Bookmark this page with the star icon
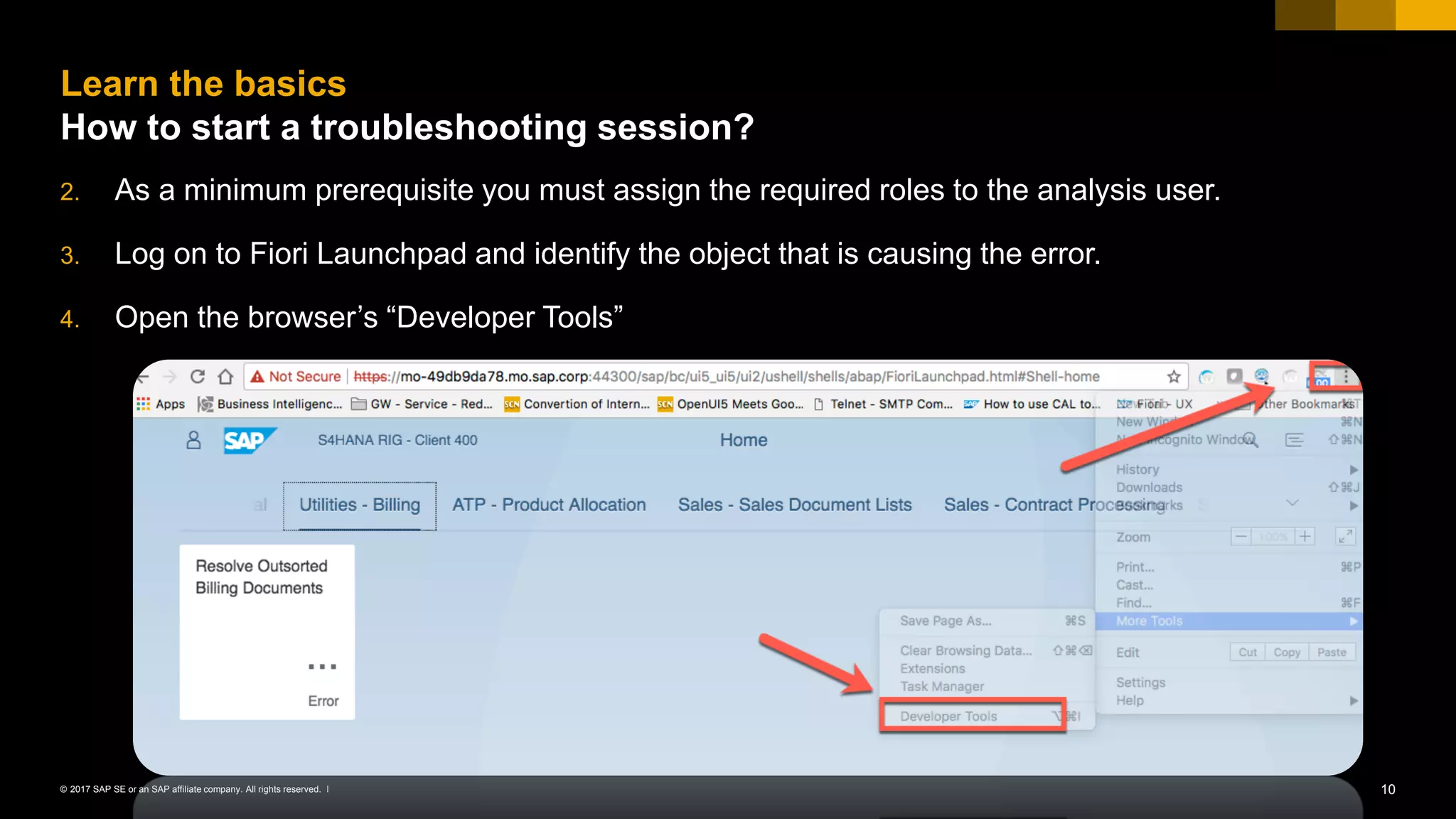 pyautogui.click(x=1174, y=376)
